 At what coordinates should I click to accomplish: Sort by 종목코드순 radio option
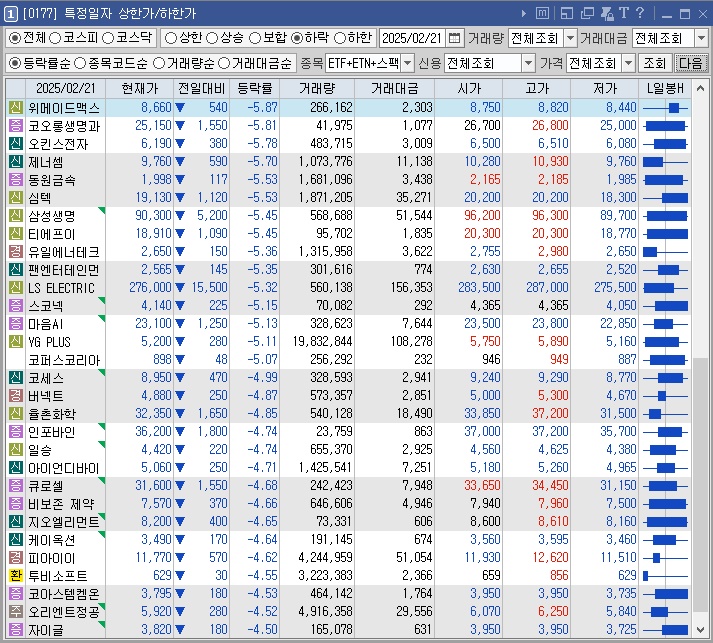[x=80, y=64]
